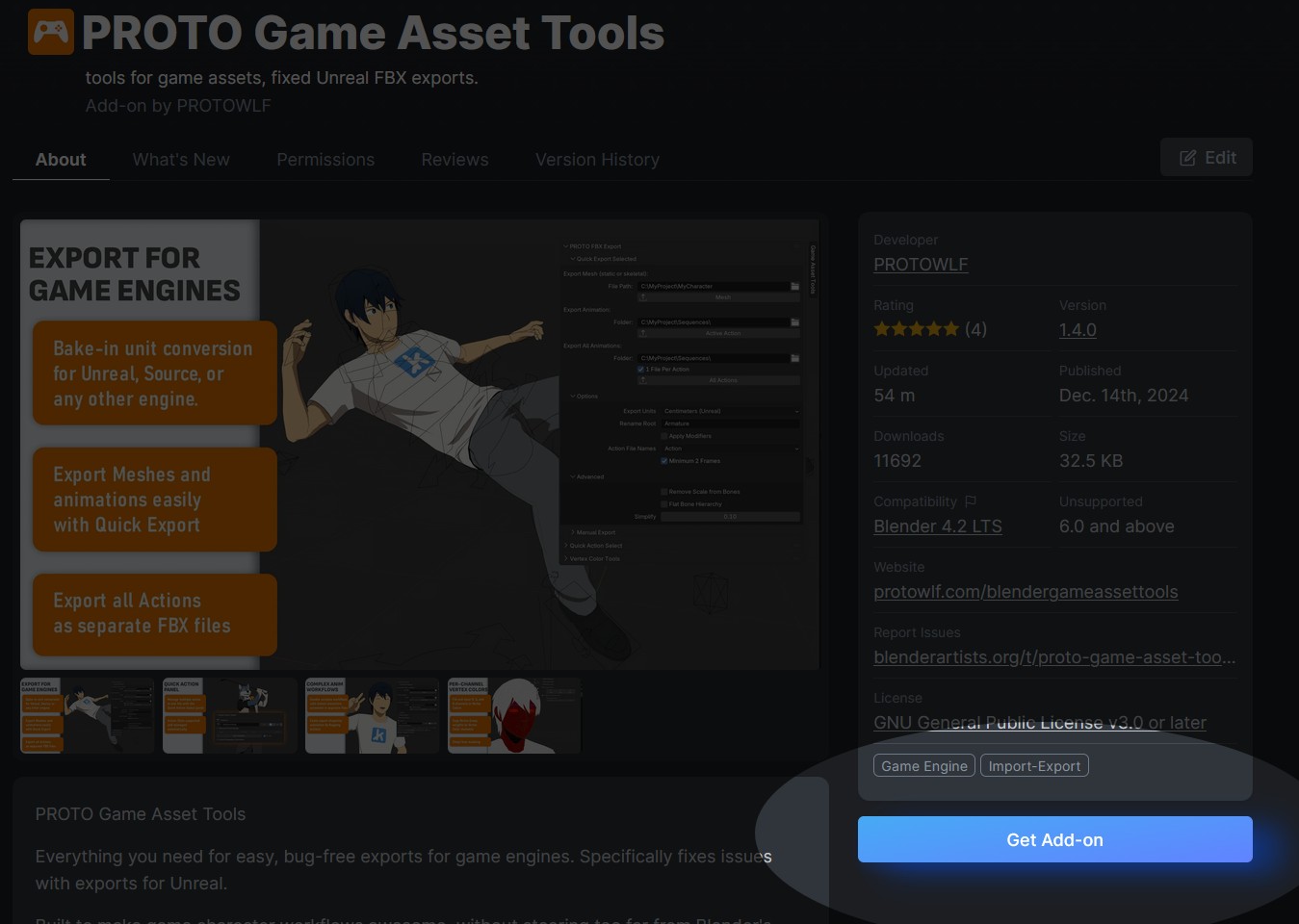This screenshot has width=1299, height=924.
Task: Select the Quick Action Panel thumbnail
Action: [229, 715]
